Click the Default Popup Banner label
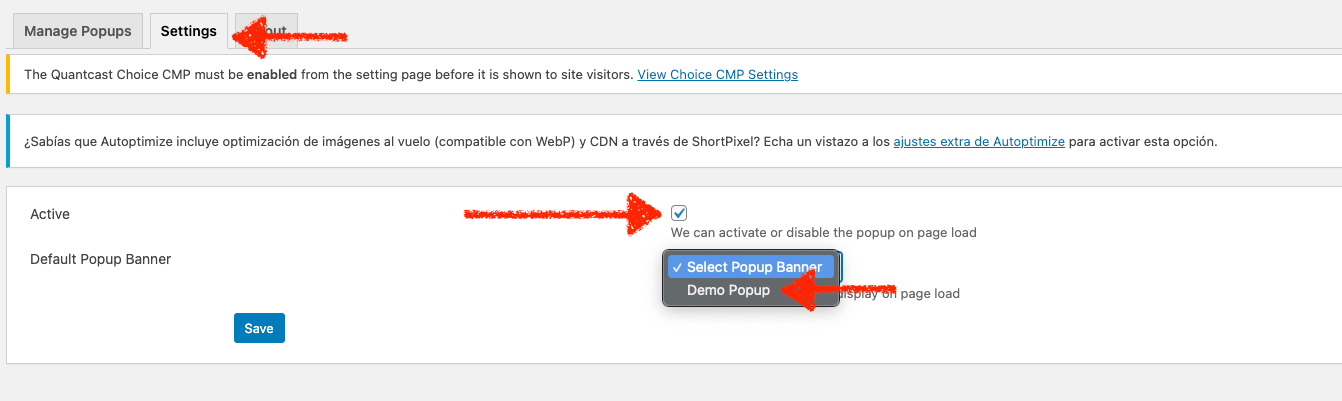Viewport: 1342px width, 401px height. (100, 259)
